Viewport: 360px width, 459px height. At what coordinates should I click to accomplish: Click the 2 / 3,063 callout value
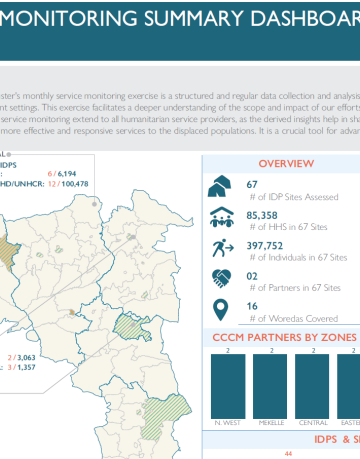pos(21,358)
